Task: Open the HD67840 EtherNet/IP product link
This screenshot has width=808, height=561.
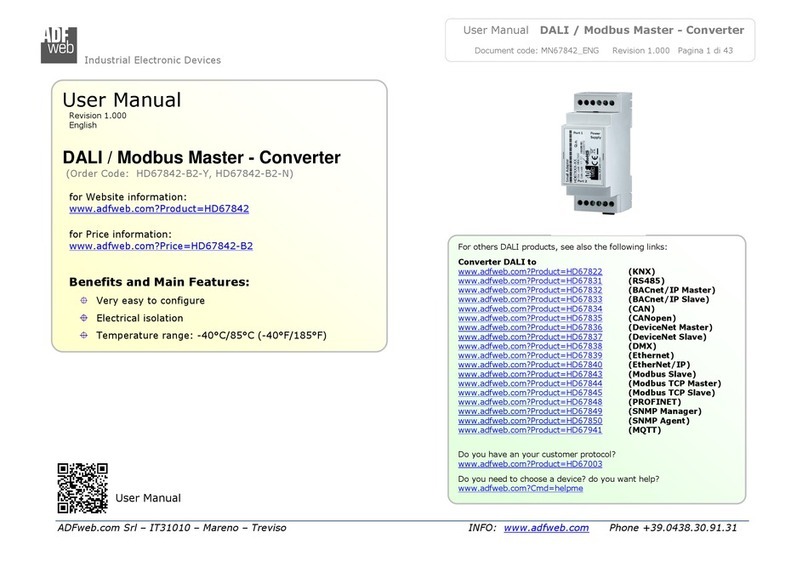Action: pyautogui.click(x=530, y=364)
